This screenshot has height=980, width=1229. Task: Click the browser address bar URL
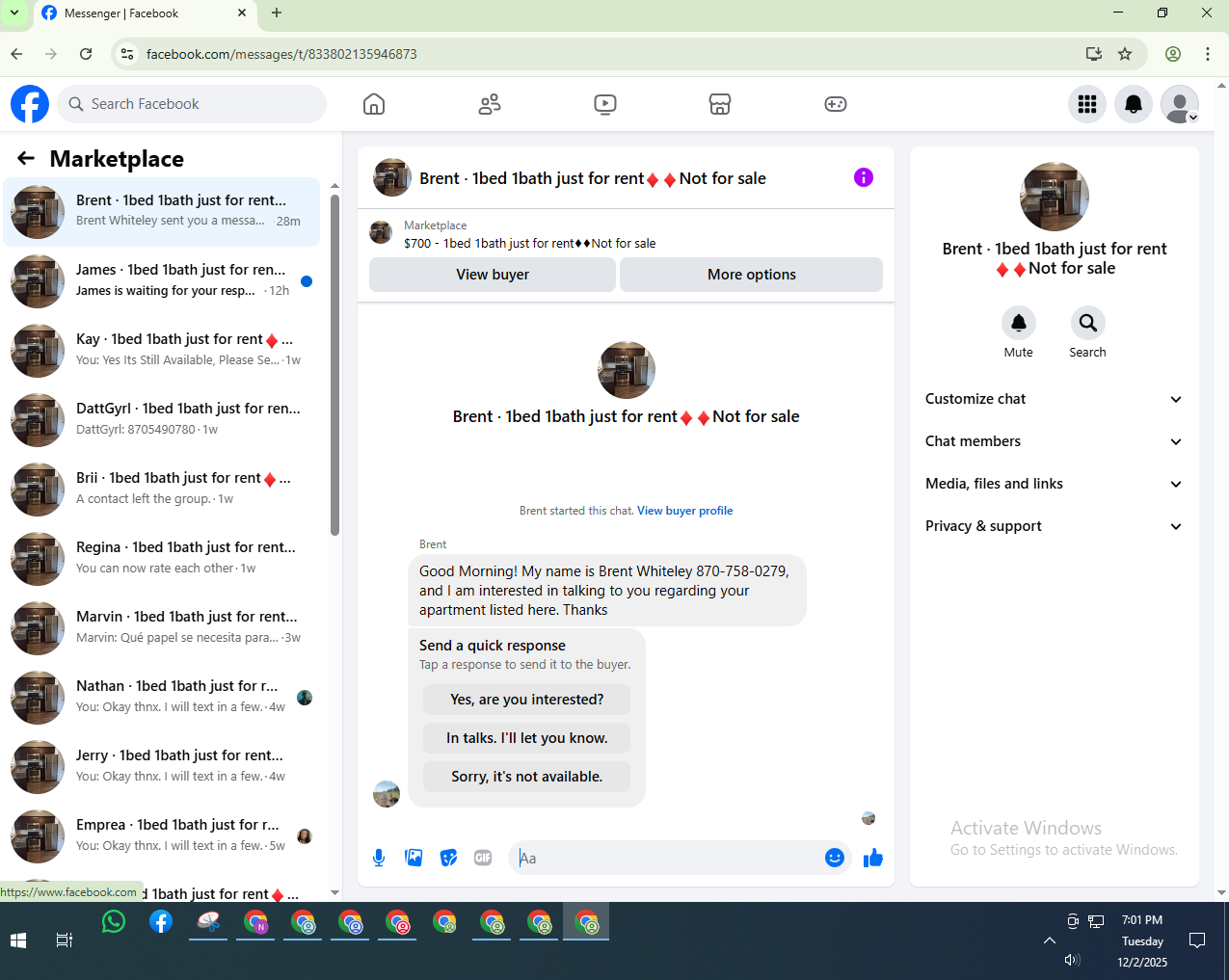click(281, 54)
